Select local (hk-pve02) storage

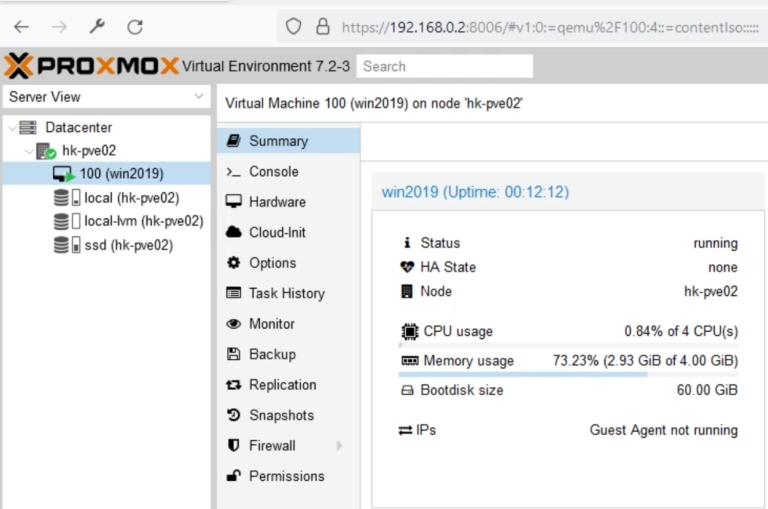coord(131,198)
